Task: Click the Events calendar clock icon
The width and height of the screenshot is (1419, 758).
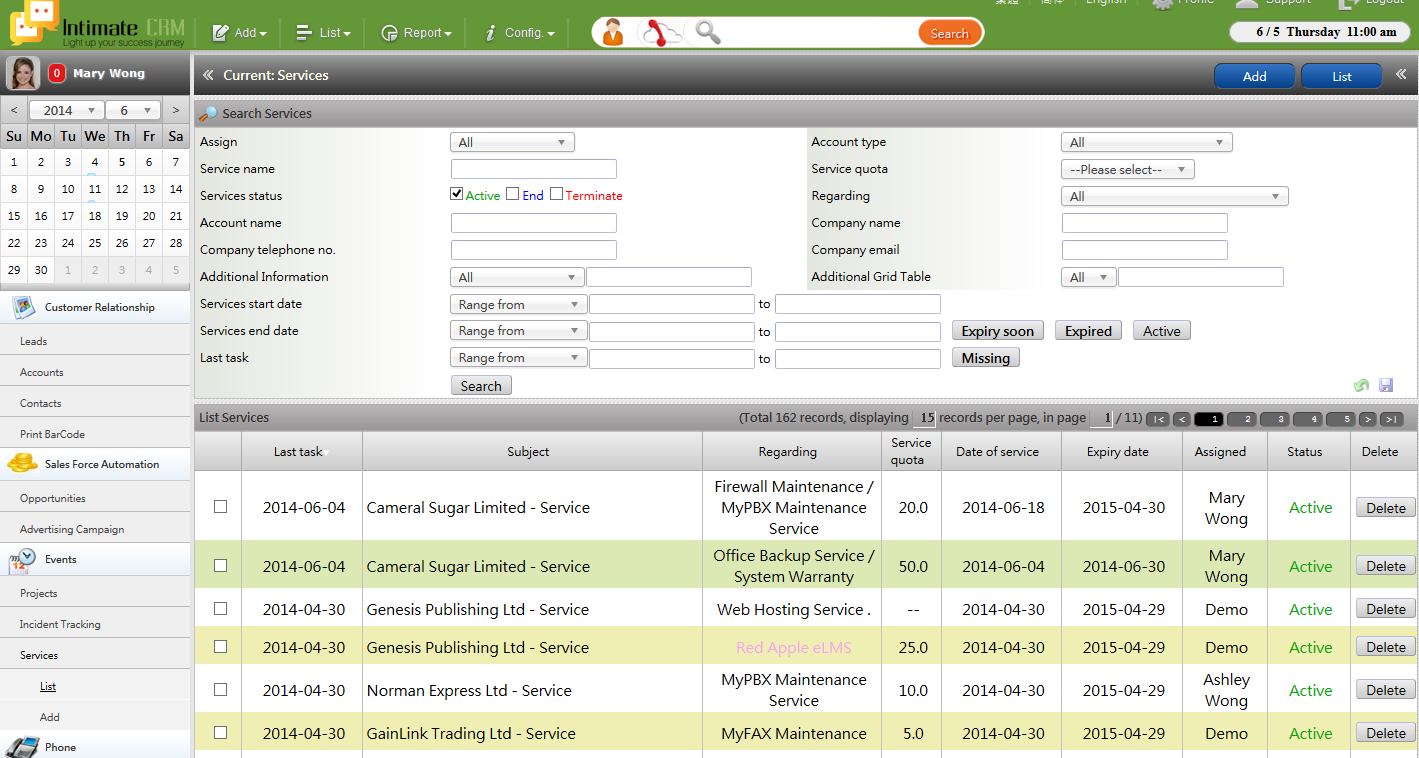Action: click(x=23, y=560)
